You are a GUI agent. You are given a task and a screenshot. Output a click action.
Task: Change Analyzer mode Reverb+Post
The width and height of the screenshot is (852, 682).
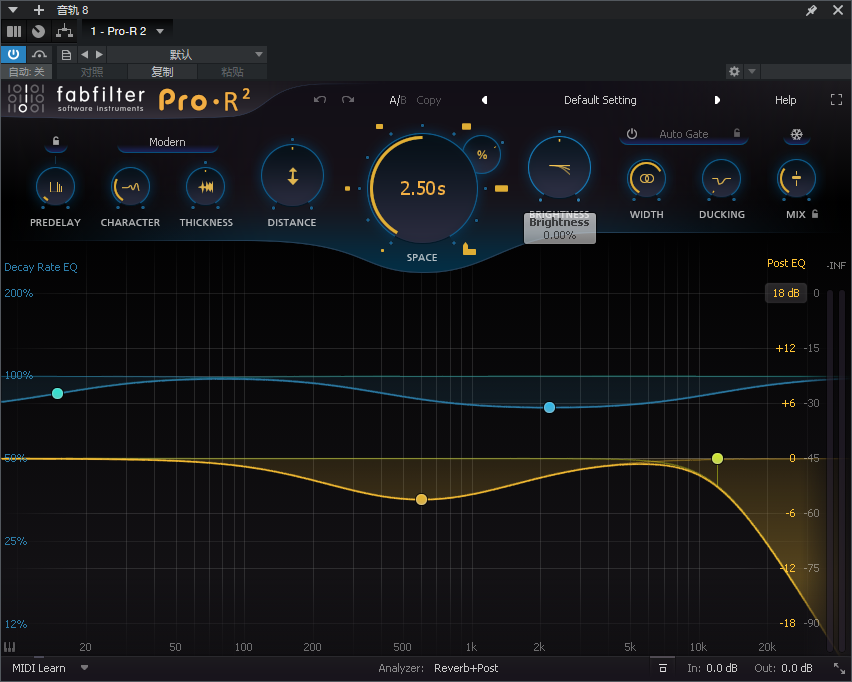466,668
